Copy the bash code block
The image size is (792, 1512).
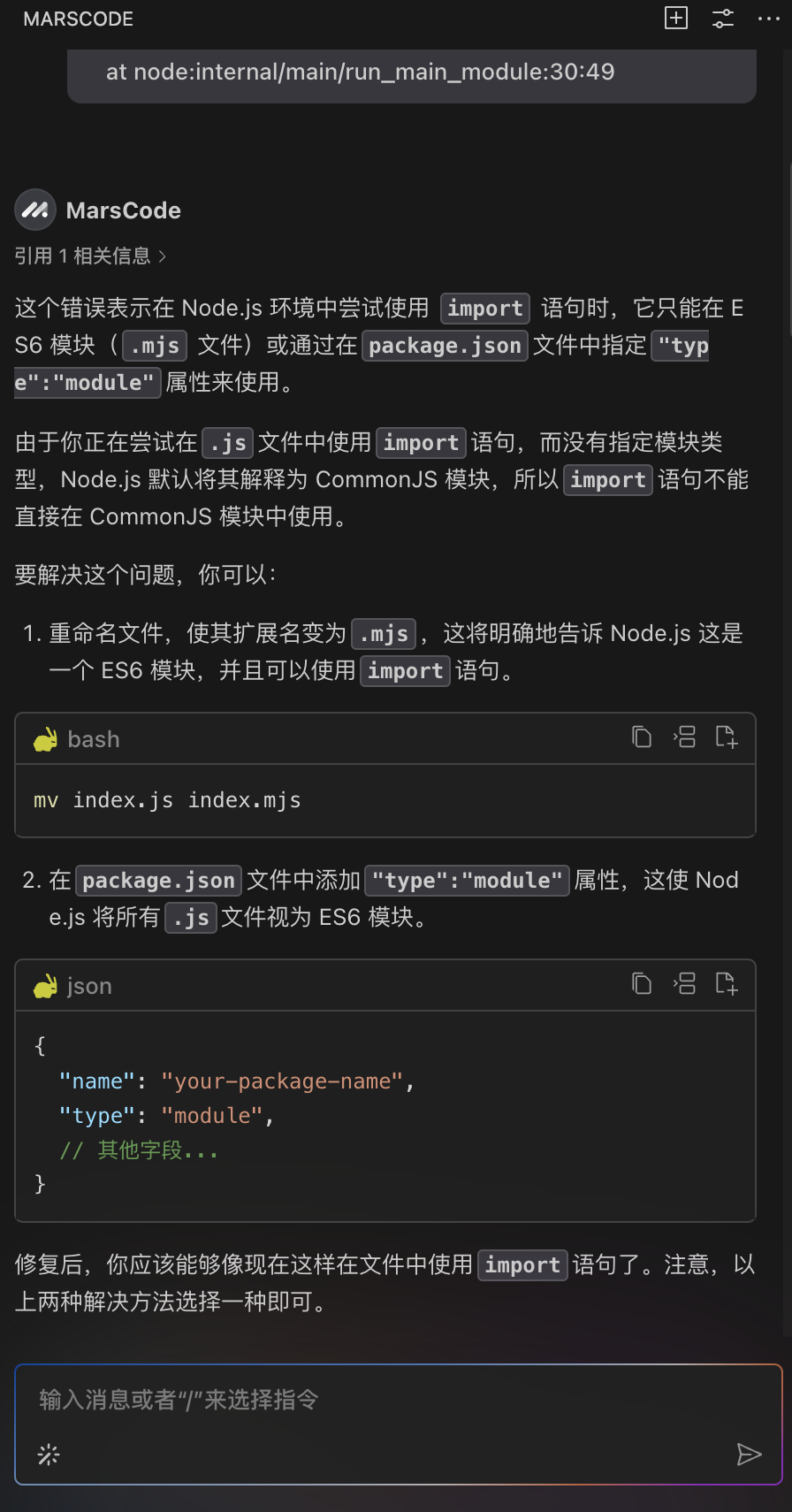[x=642, y=737]
